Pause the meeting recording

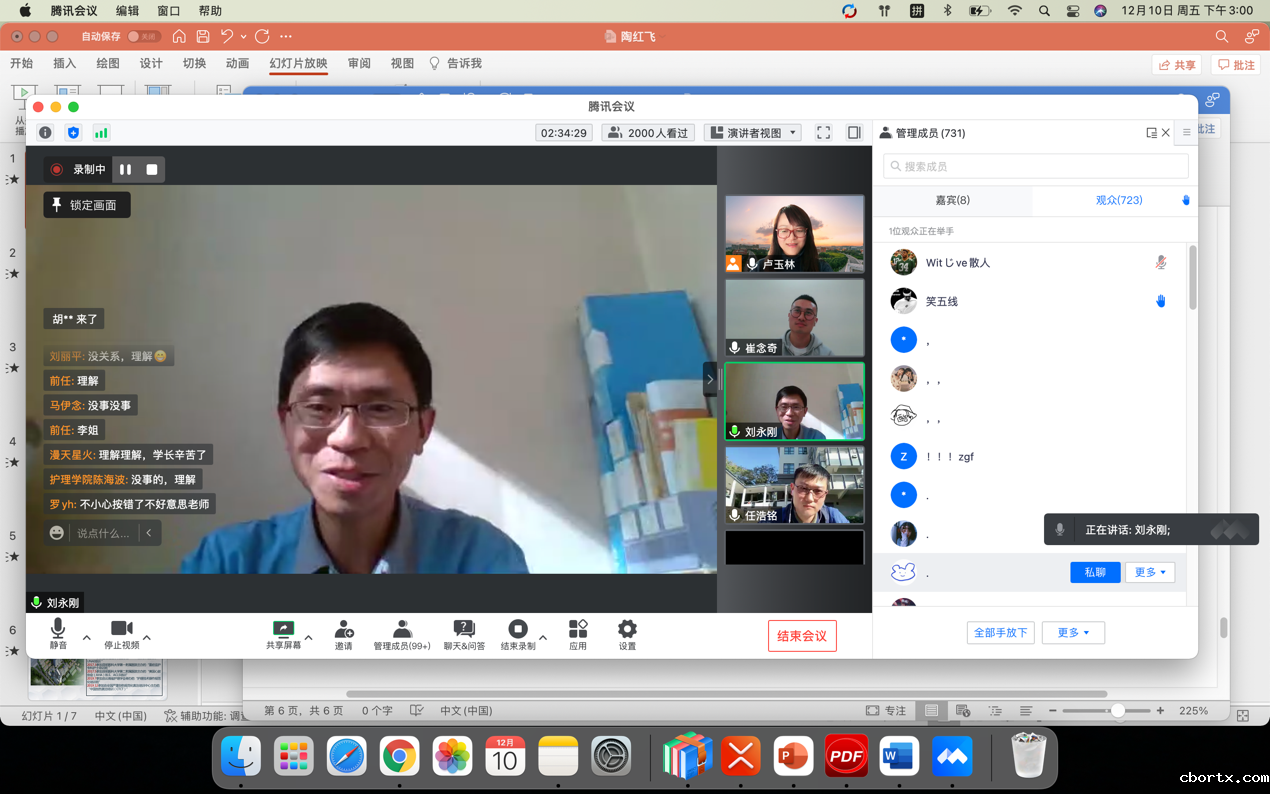pos(126,170)
